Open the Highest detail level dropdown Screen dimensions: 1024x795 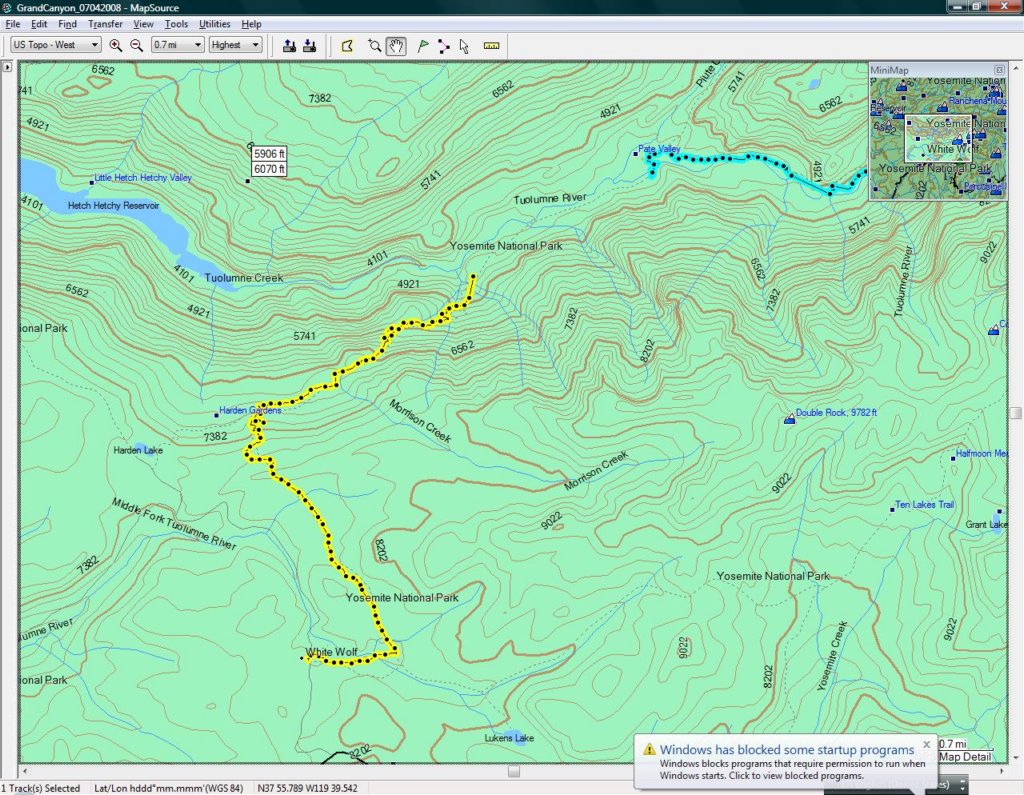(x=236, y=44)
